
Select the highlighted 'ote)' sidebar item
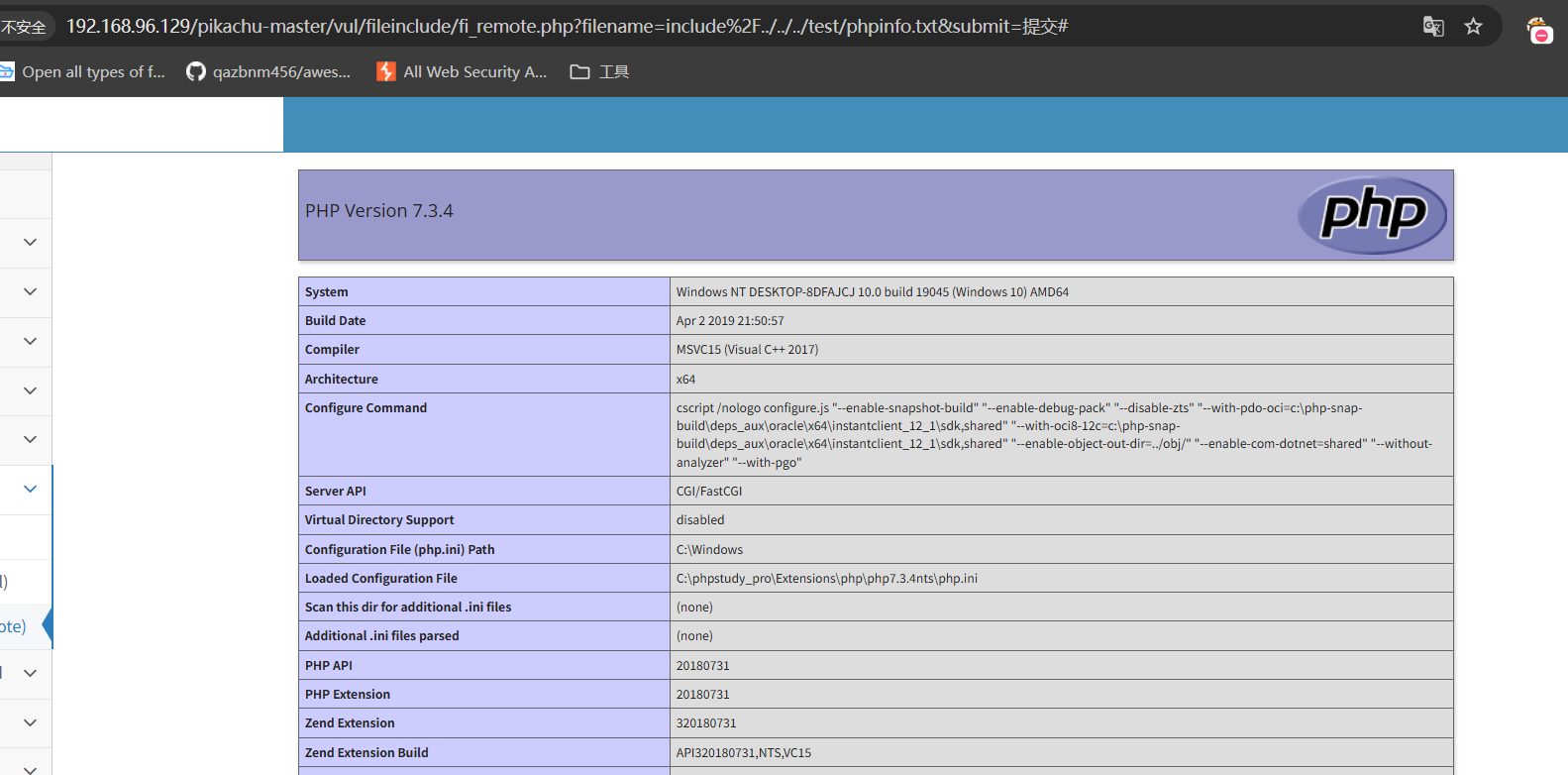click(25, 627)
